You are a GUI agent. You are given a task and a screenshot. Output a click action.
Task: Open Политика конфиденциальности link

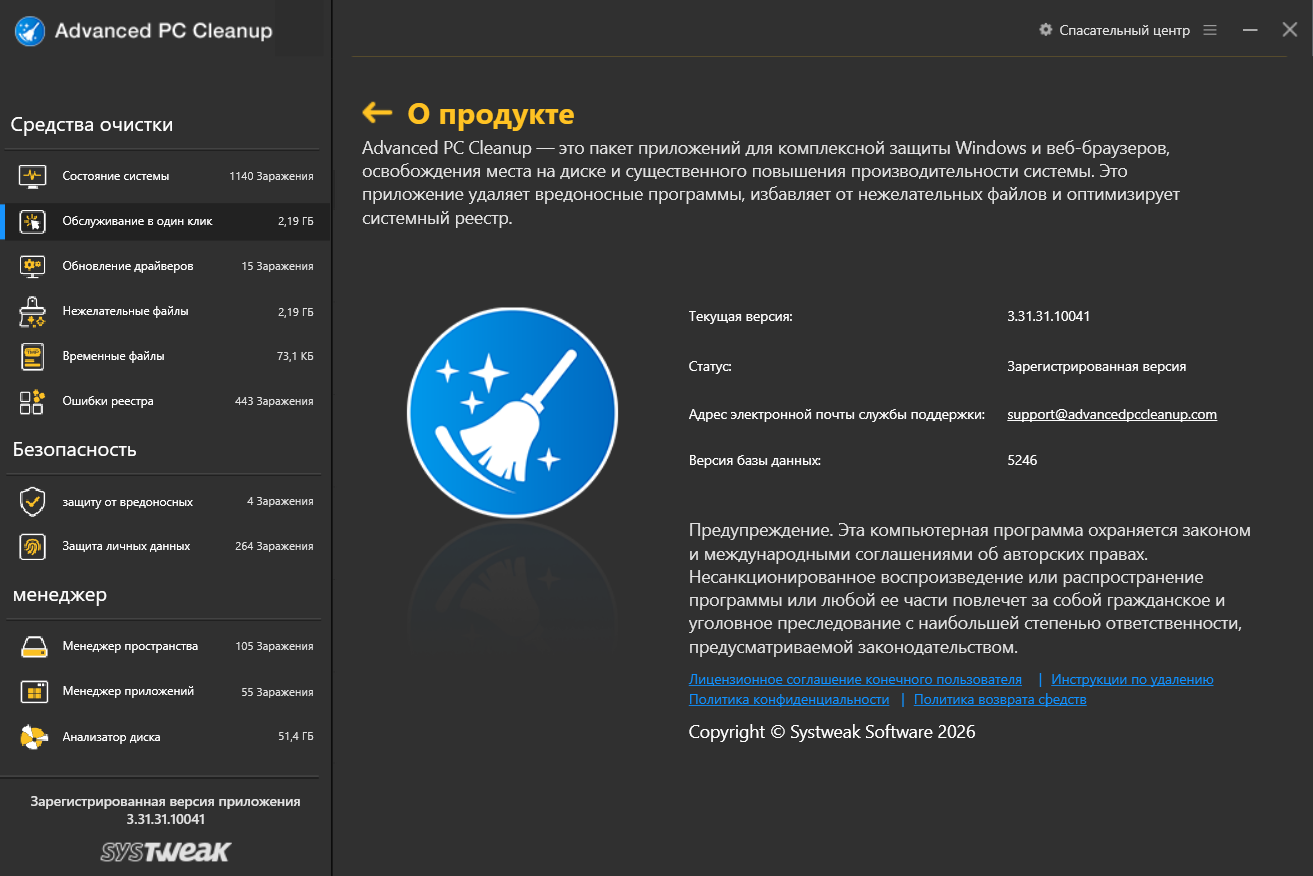pyautogui.click(x=789, y=699)
